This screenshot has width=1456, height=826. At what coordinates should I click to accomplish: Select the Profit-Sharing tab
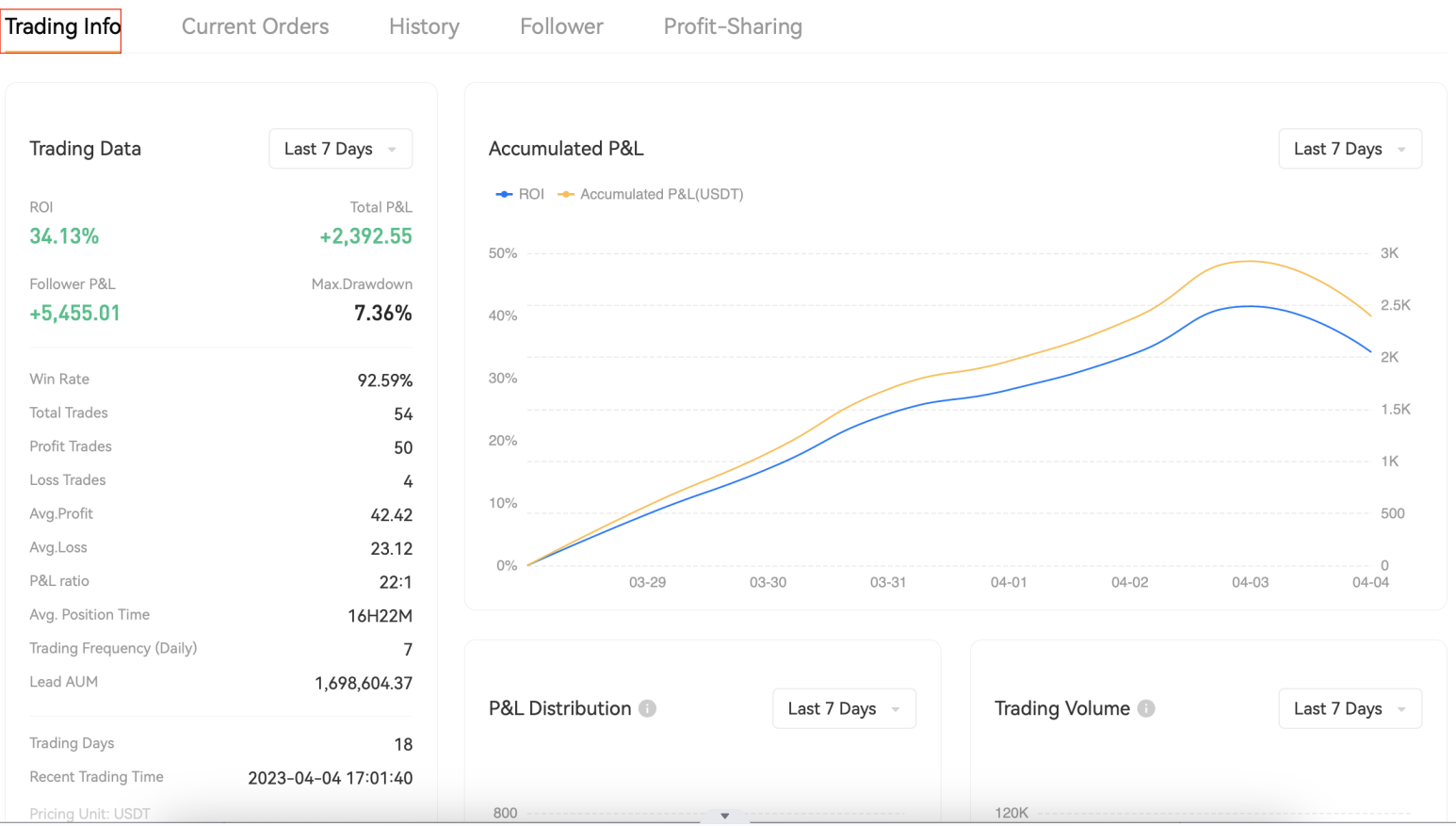coord(733,26)
